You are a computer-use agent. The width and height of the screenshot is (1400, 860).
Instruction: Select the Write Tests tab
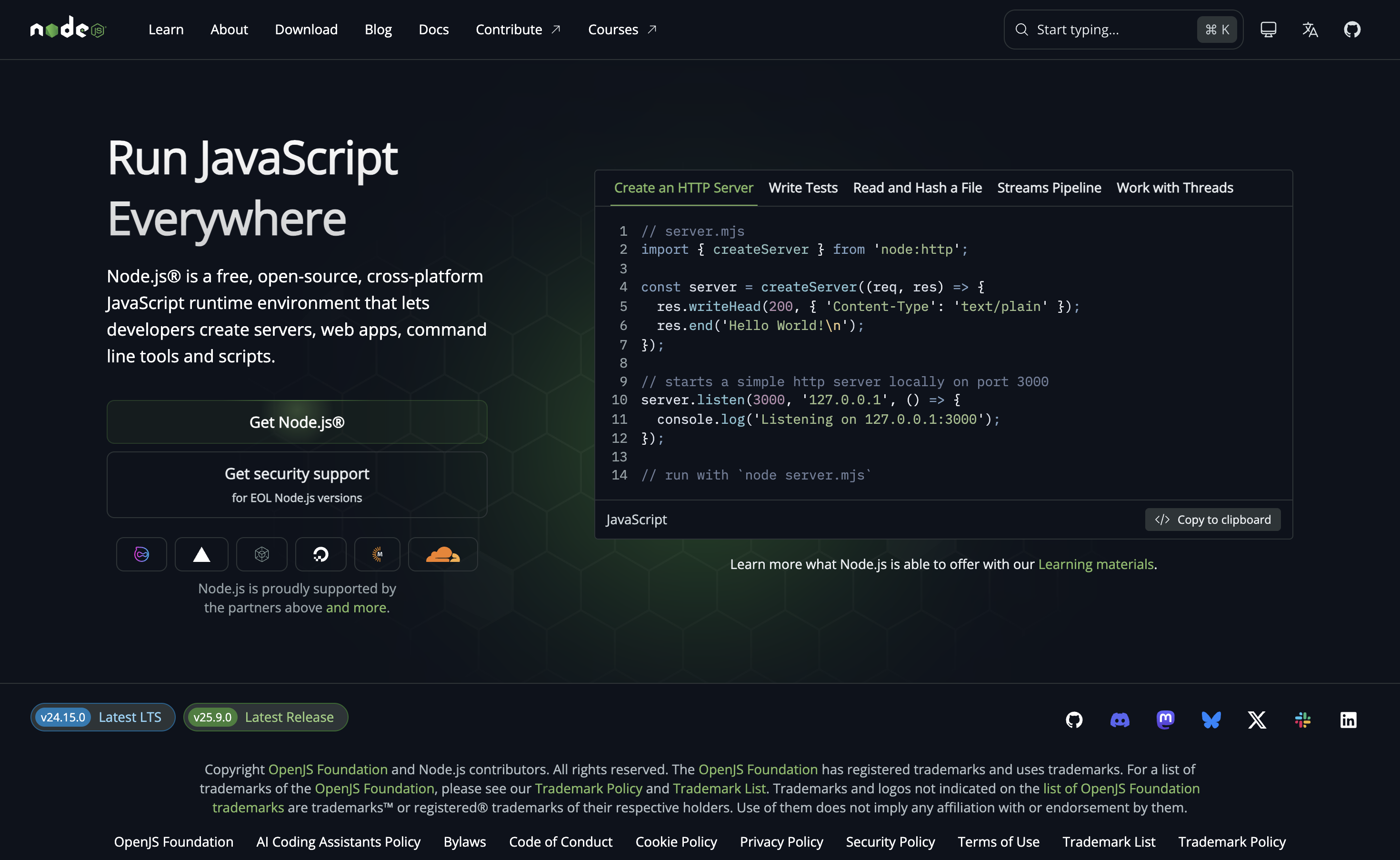tap(802, 188)
